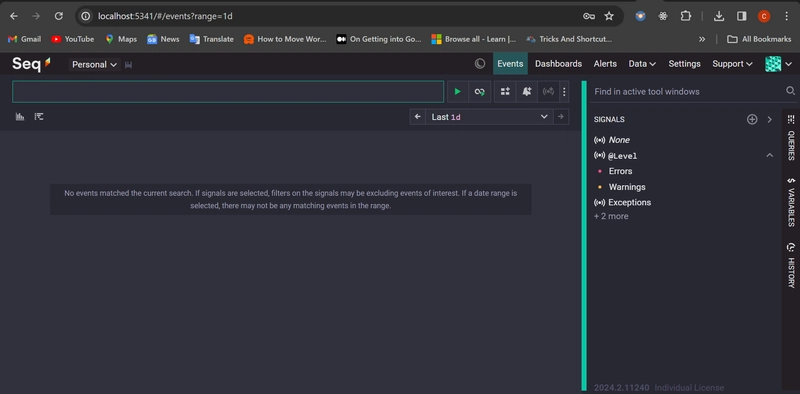
Task: Open the Gmail bookmark
Action: coord(24,39)
